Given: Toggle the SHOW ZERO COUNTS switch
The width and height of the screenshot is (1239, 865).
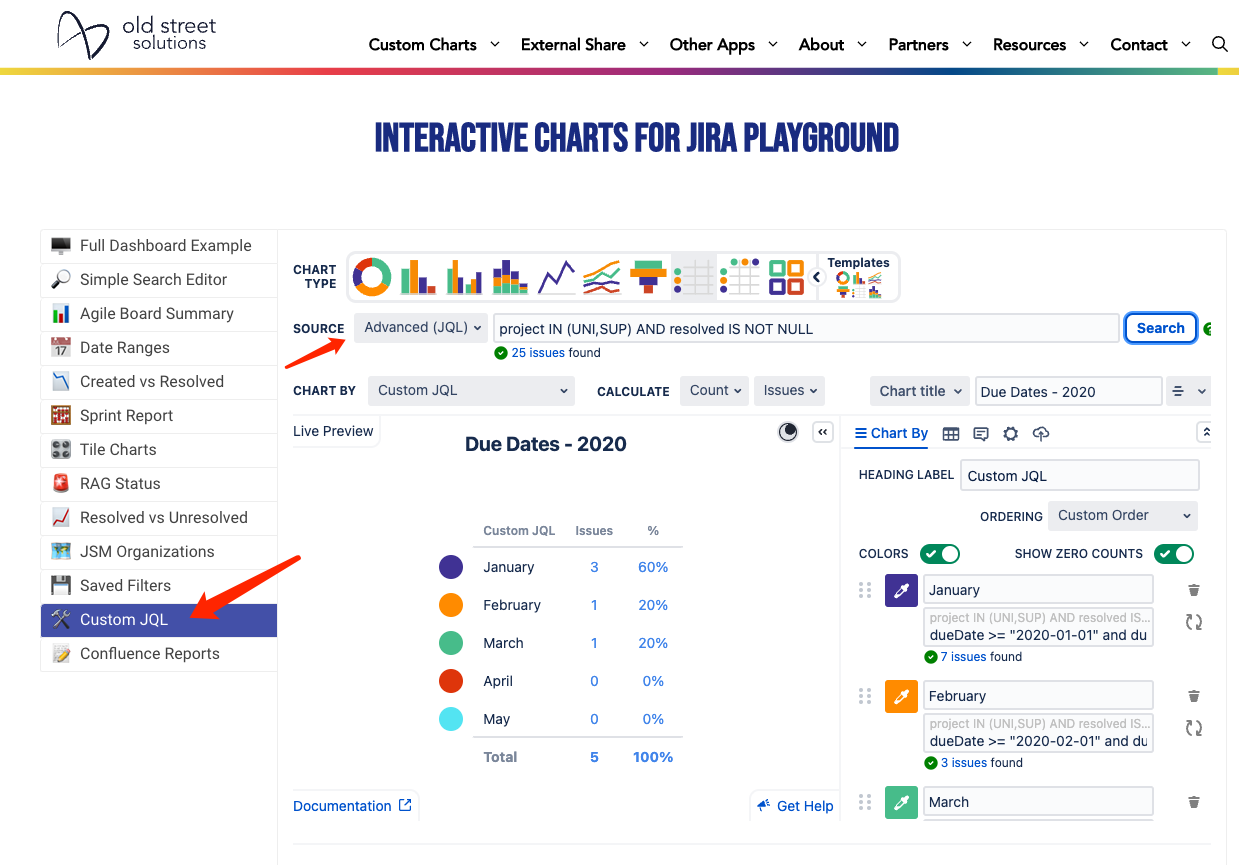Looking at the screenshot, I should (1174, 554).
